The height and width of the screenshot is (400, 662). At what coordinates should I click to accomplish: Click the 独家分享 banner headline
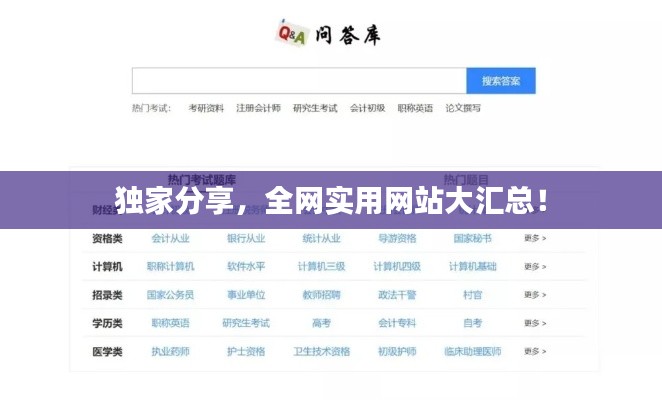tap(331, 200)
